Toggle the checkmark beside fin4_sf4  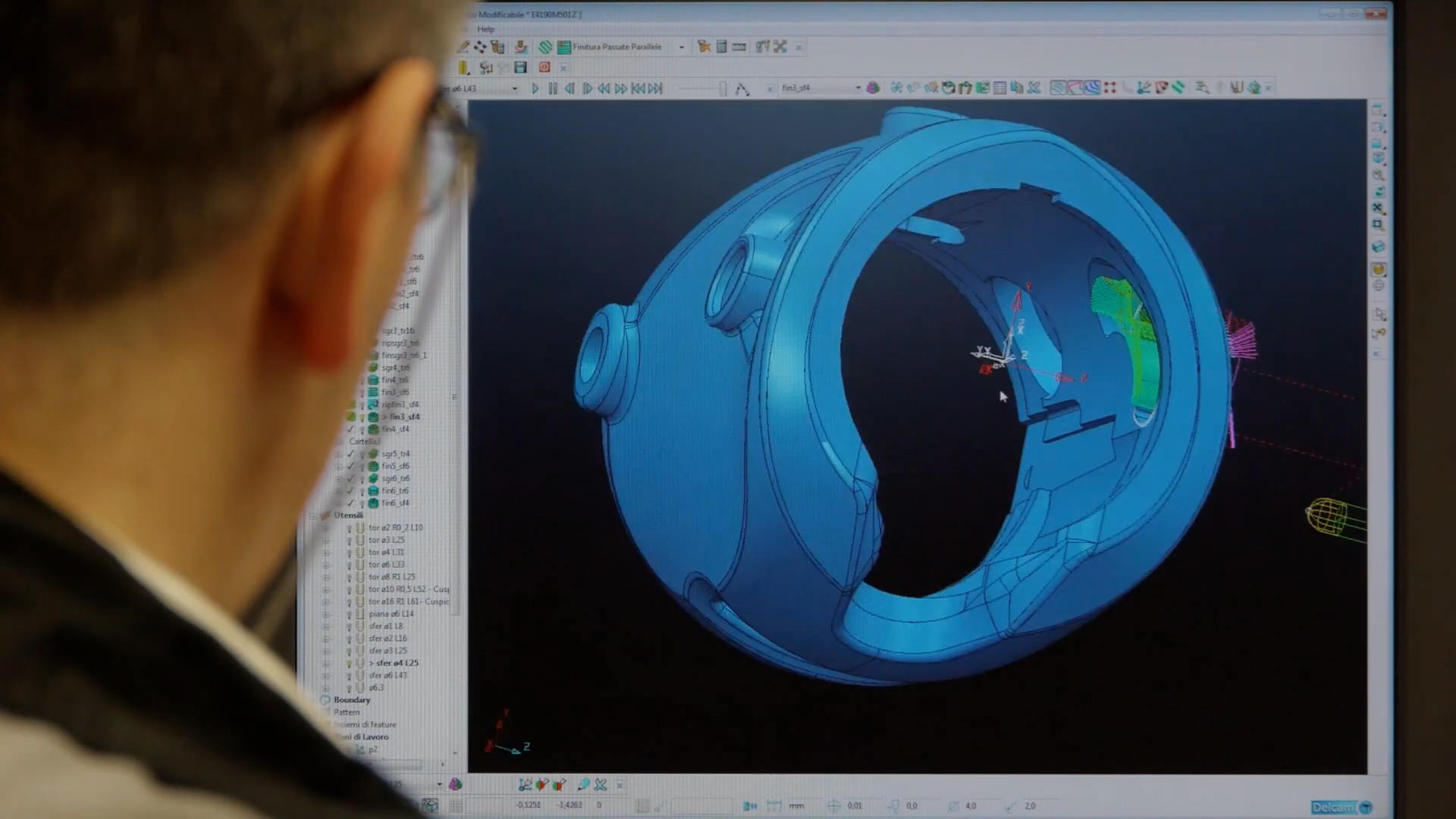pyautogui.click(x=350, y=429)
